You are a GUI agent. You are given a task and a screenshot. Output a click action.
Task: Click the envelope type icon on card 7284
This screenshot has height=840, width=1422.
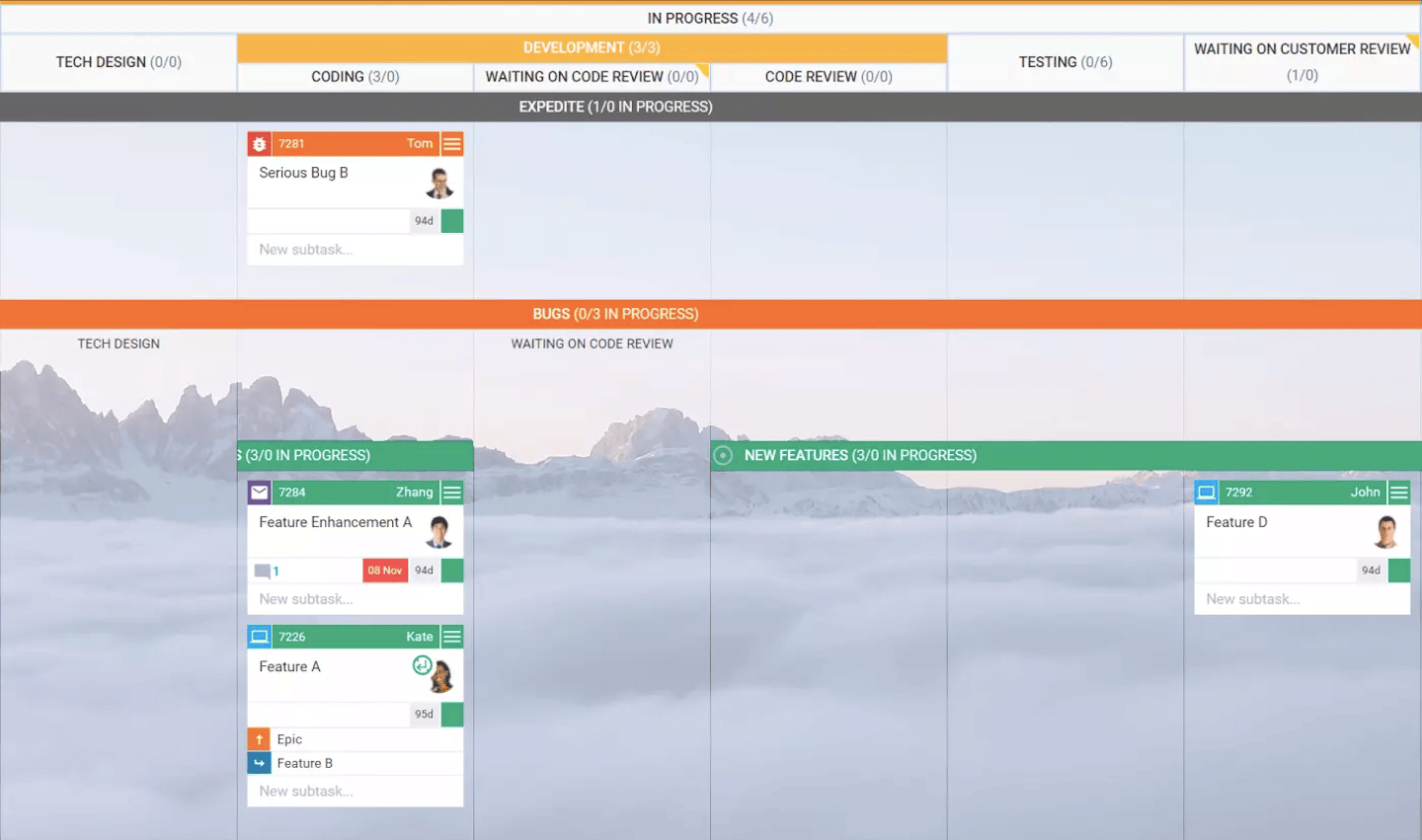coord(259,492)
